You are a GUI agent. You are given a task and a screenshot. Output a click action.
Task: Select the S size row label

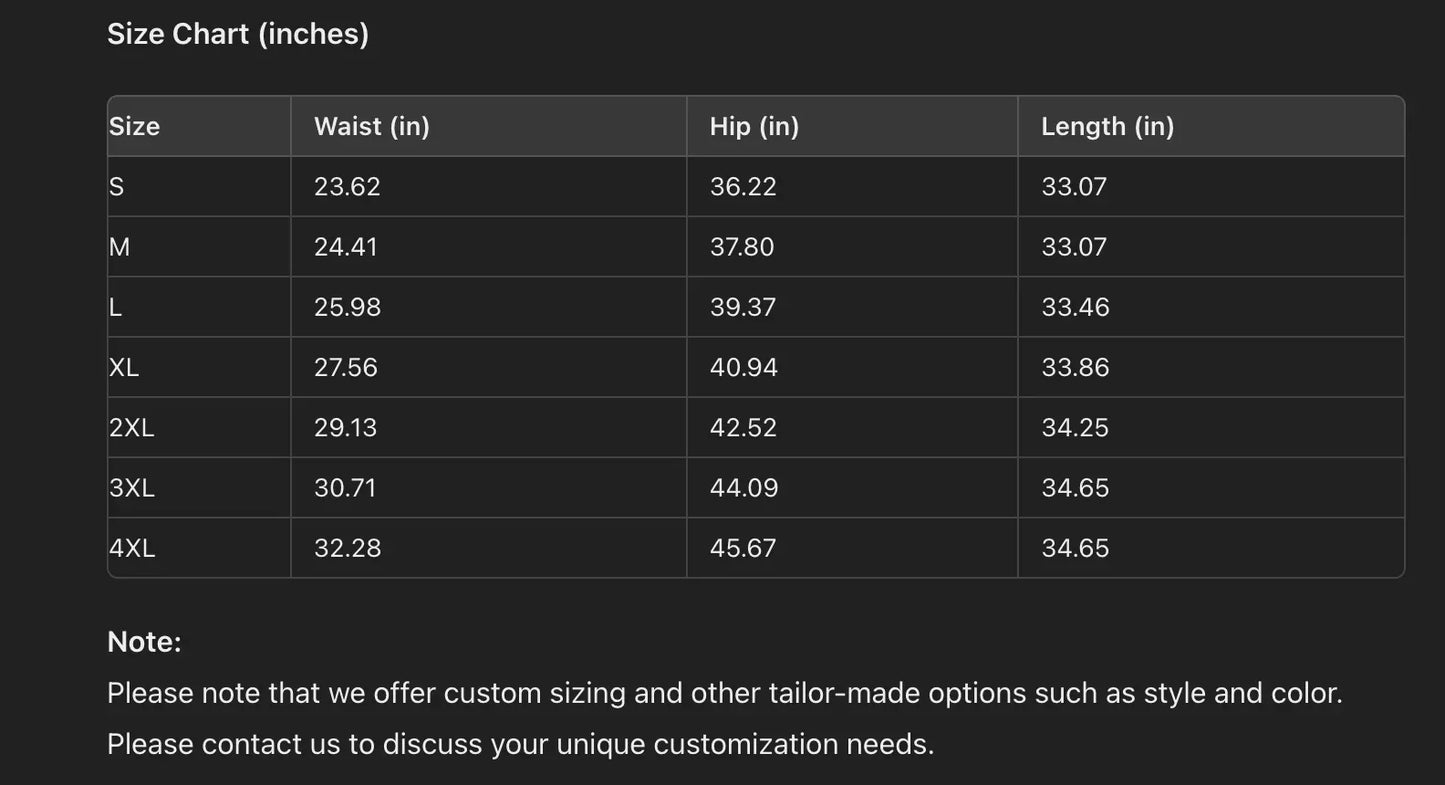click(117, 187)
